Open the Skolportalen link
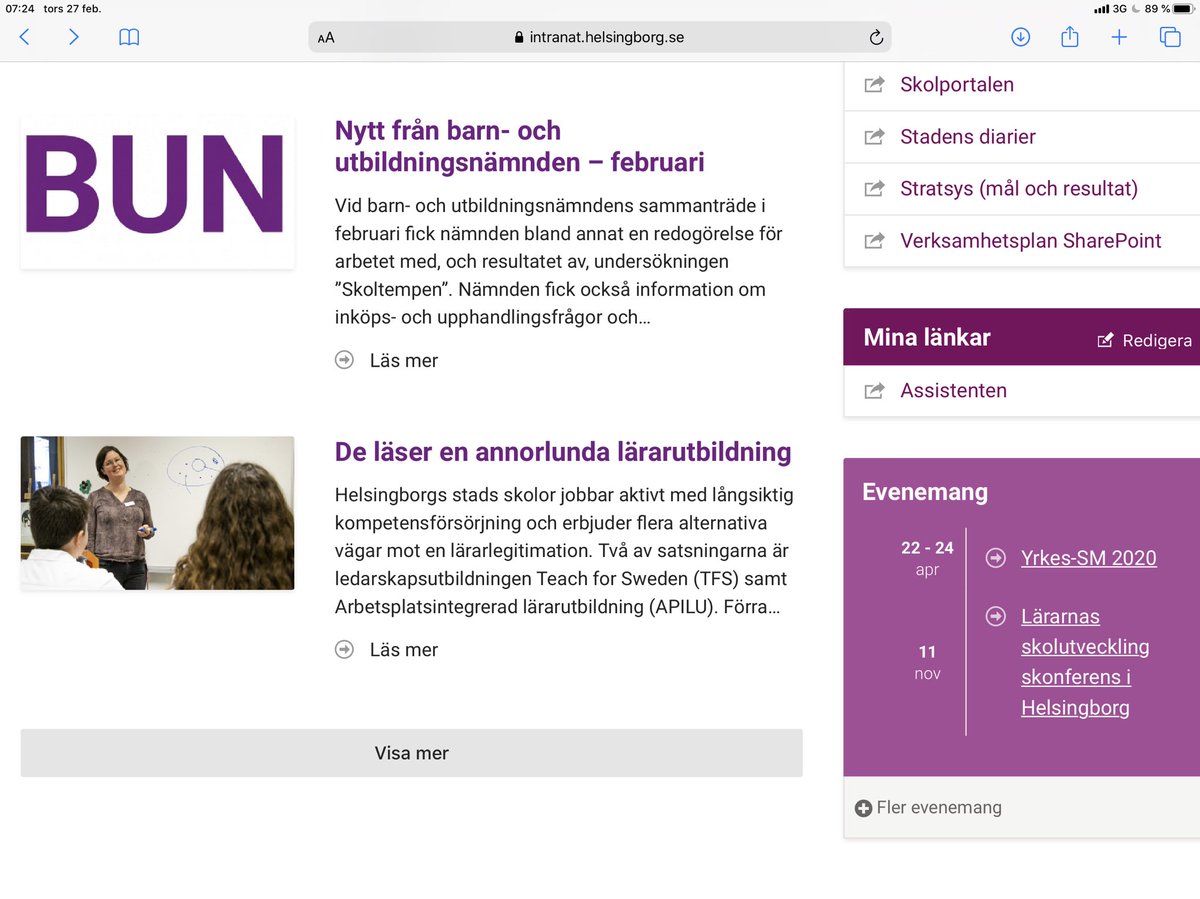Viewport: 1200px width, 899px height. pos(957,85)
